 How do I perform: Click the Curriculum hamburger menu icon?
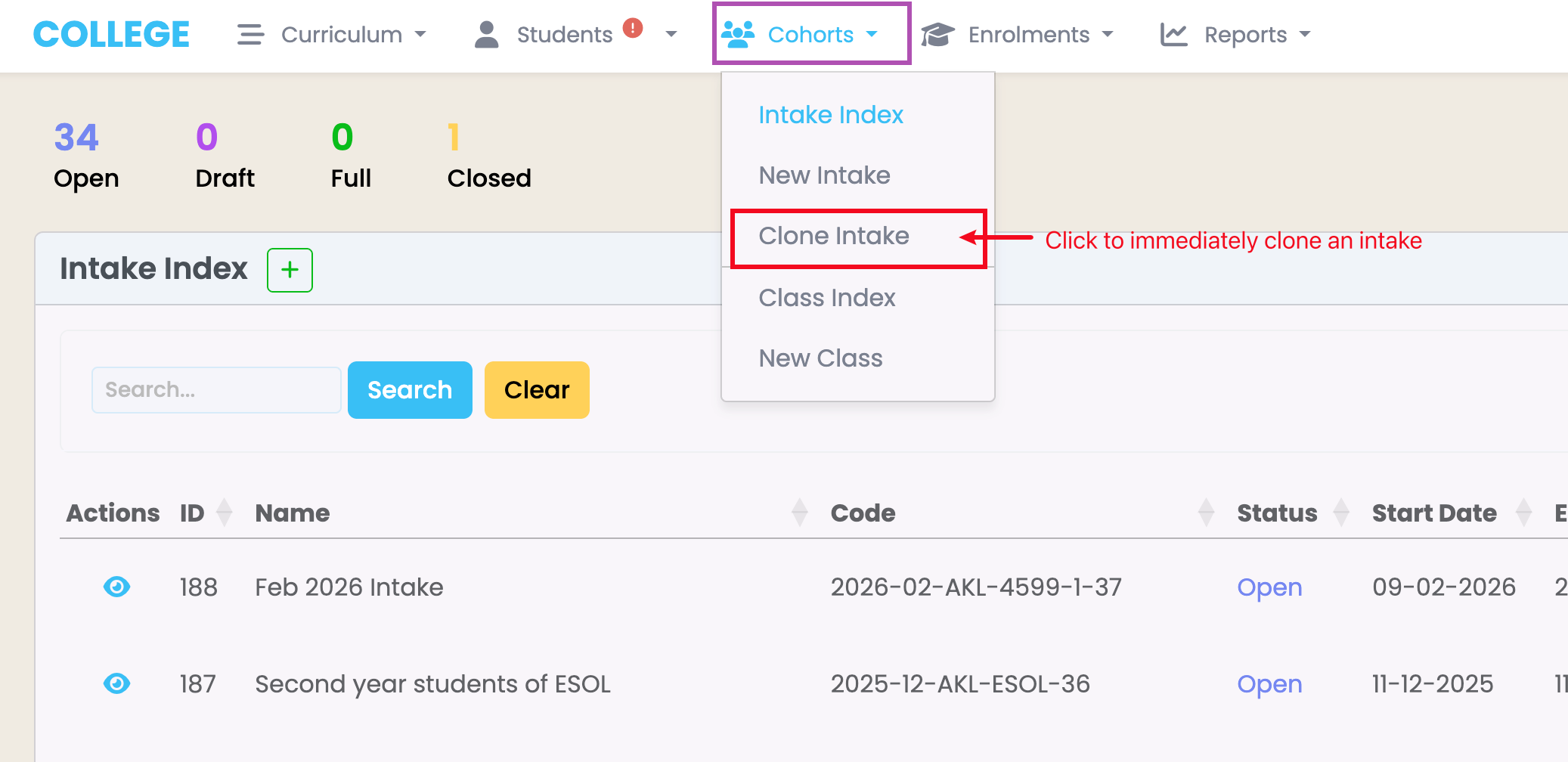pyautogui.click(x=250, y=35)
